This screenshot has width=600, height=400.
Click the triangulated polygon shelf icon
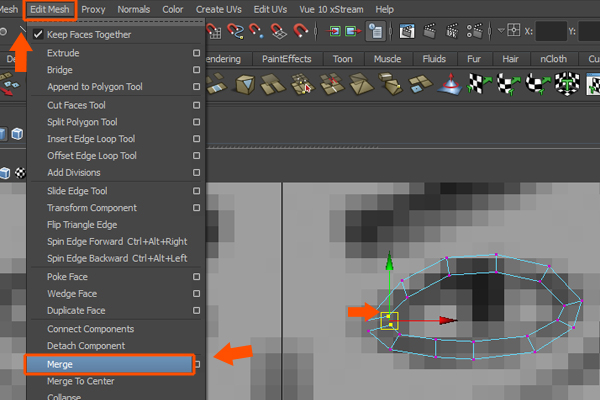362,84
